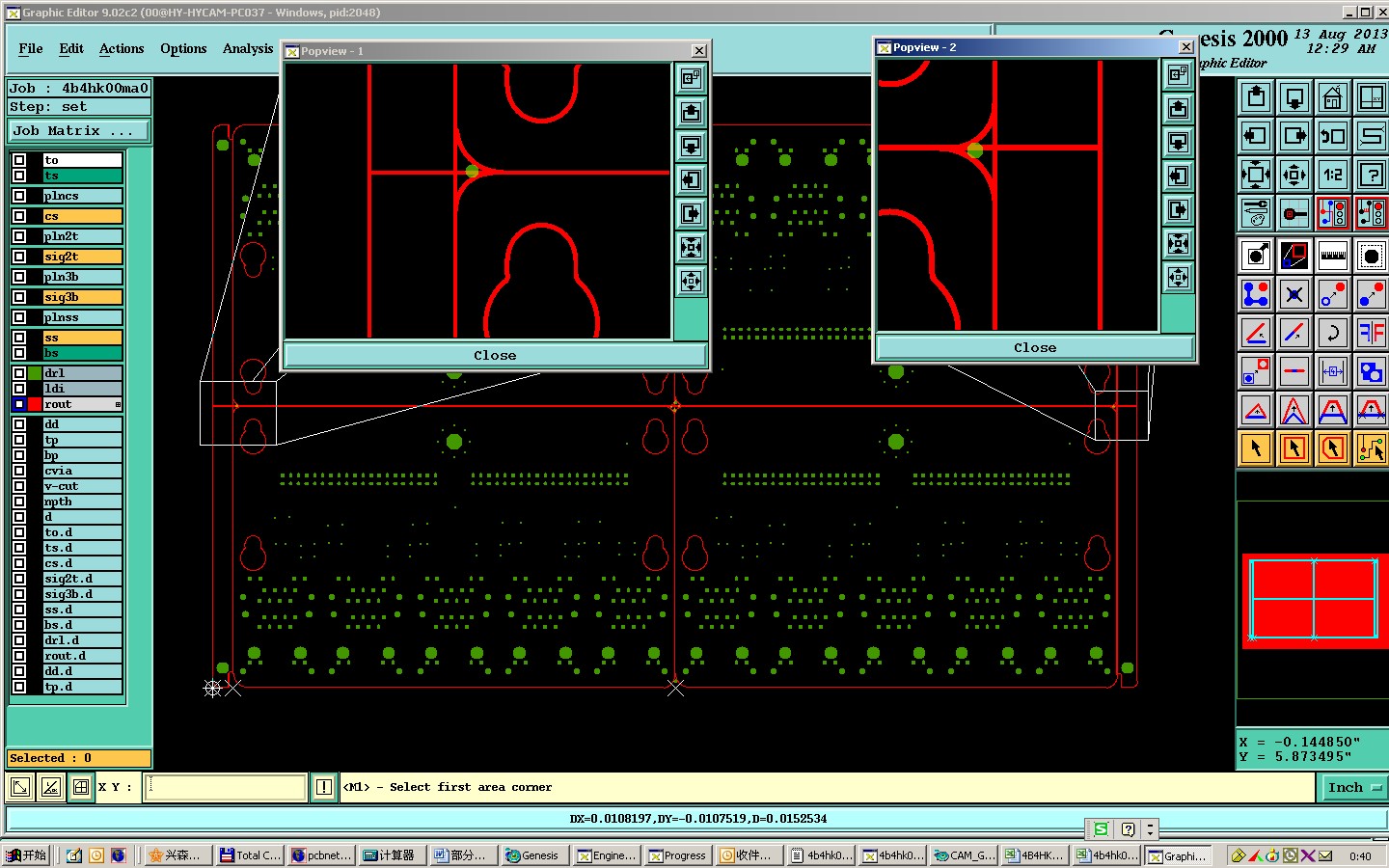Open the question mark help icon
This screenshot has width=1389, height=868.
[1371, 175]
